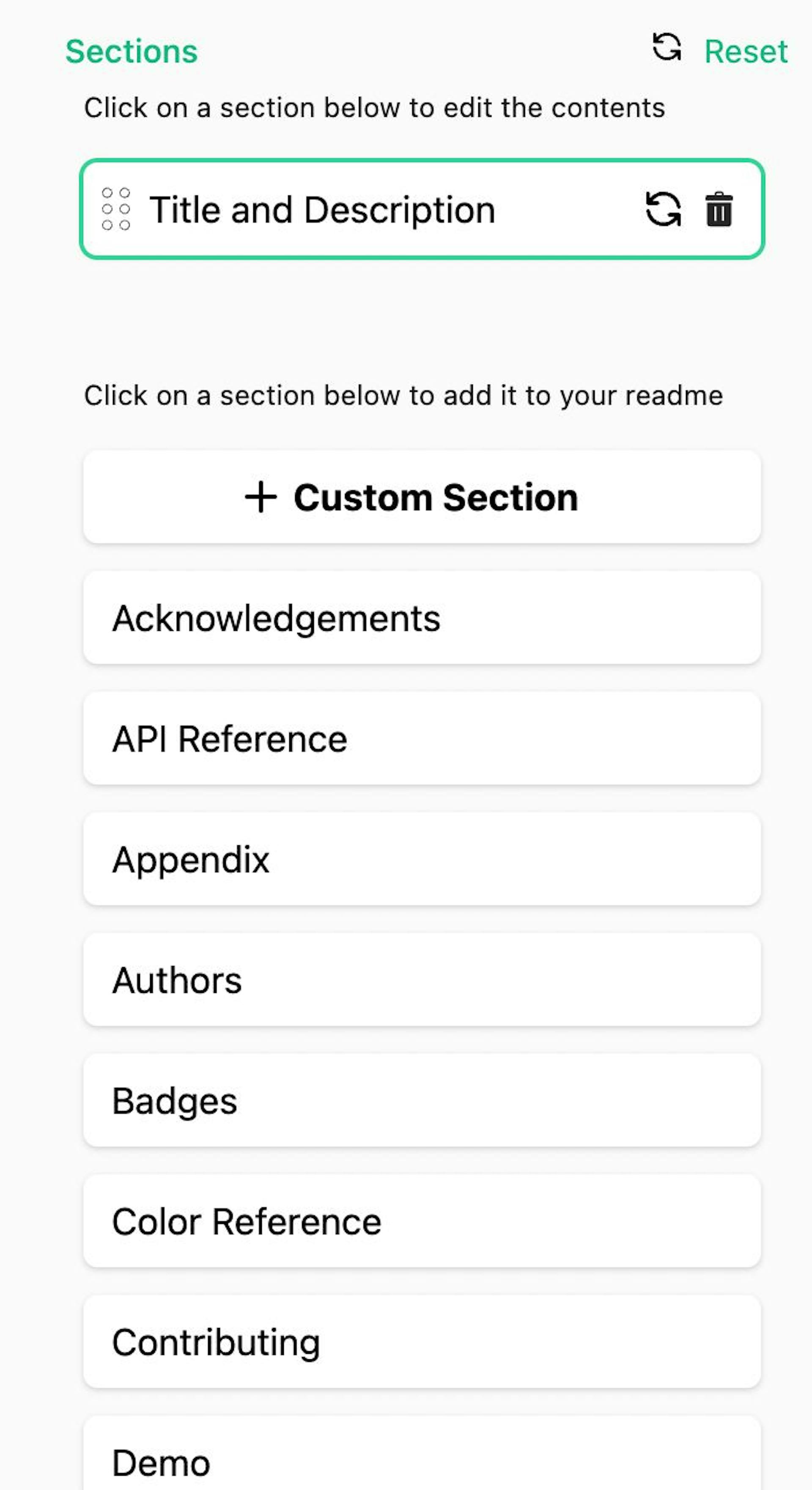Click the reset arrow icon near Reset
Viewport: 812px width, 1490px height.
tap(668, 51)
